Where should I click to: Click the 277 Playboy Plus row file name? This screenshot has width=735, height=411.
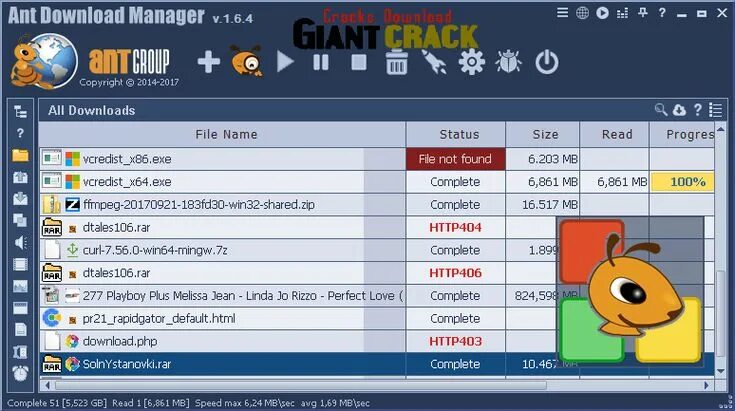coord(242,296)
